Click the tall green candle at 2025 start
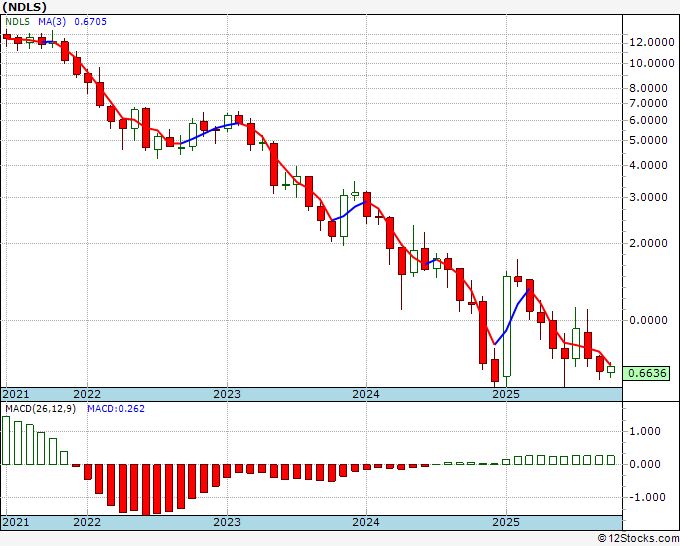 pyautogui.click(x=507, y=326)
